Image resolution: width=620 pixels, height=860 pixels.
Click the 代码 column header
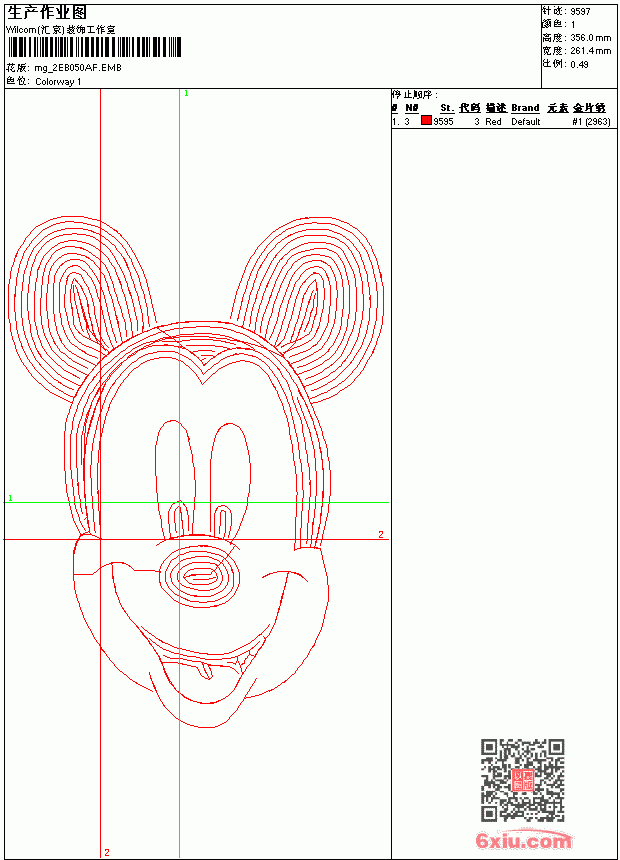pos(470,108)
